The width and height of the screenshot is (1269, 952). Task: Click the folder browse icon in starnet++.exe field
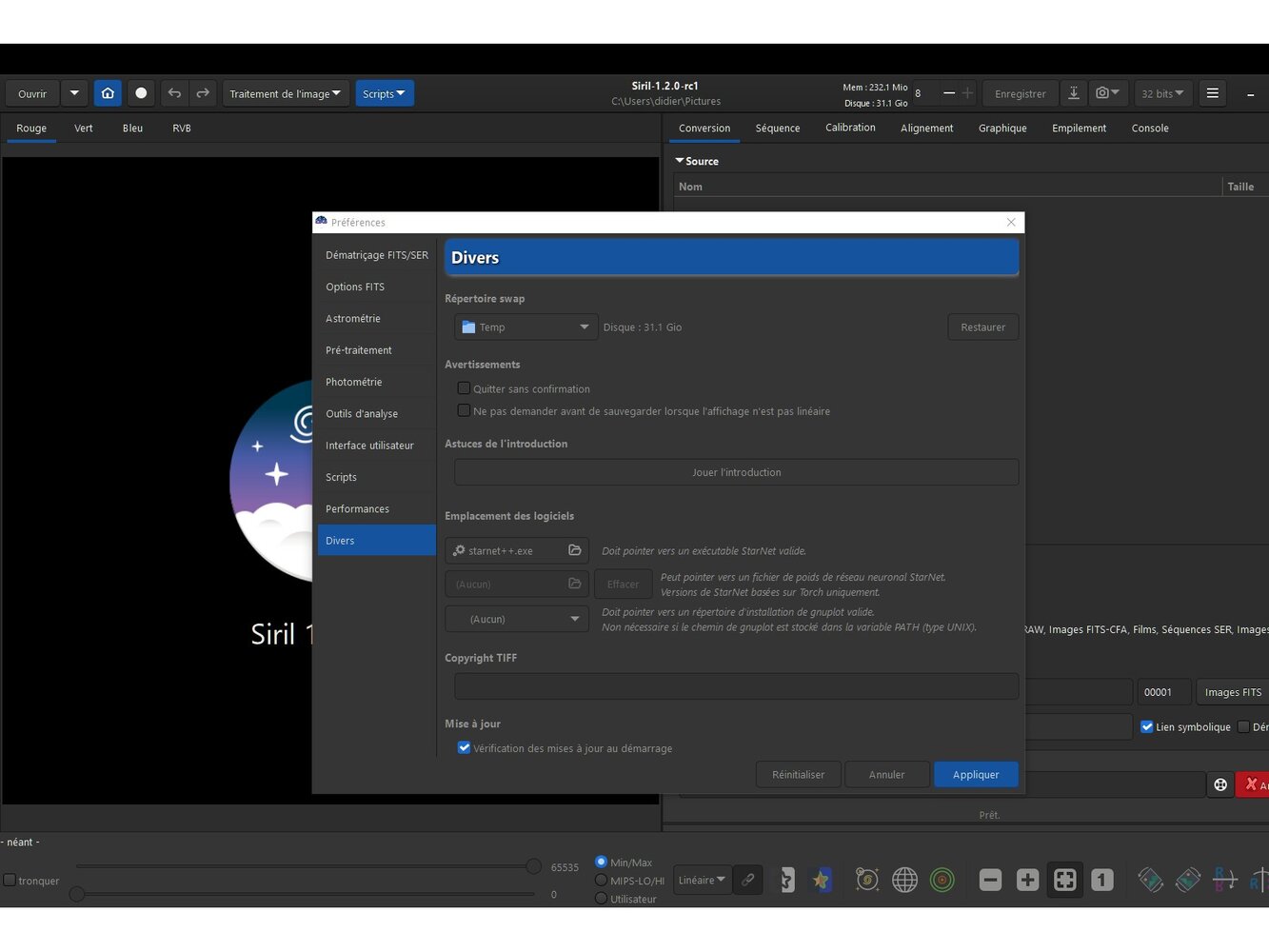click(x=575, y=550)
